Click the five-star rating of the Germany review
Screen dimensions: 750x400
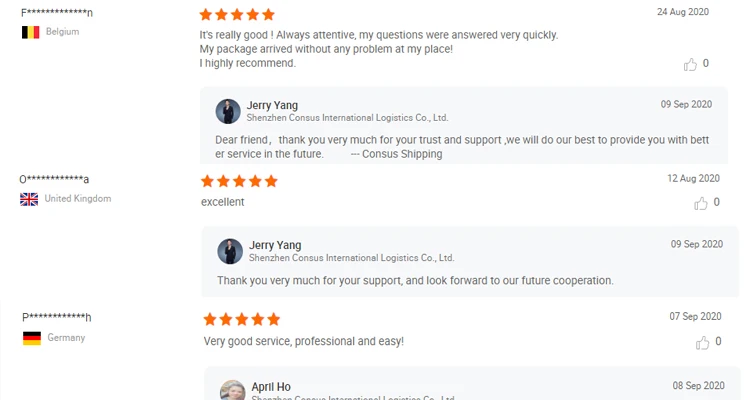pos(241,319)
